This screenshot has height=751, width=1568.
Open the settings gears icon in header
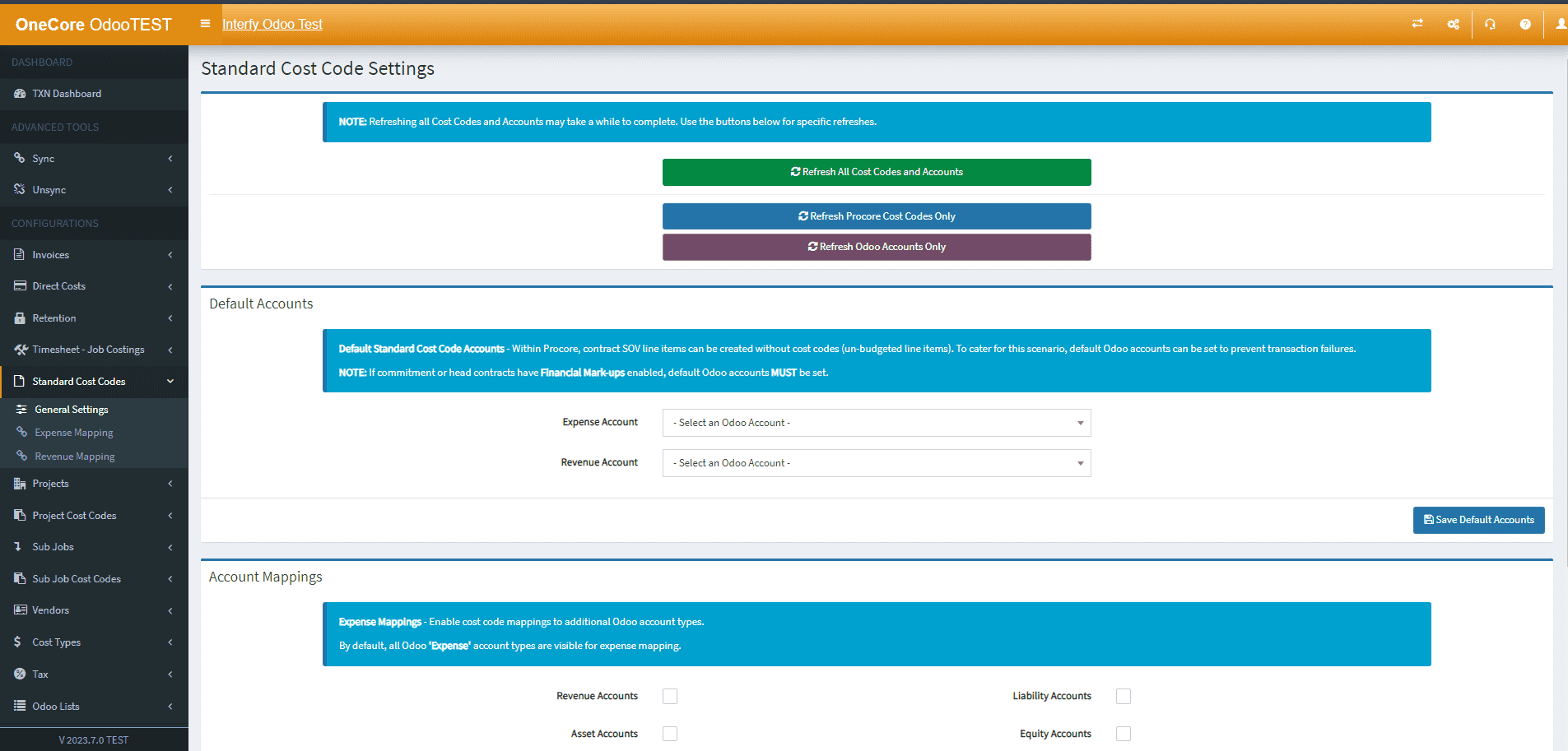click(x=1454, y=24)
